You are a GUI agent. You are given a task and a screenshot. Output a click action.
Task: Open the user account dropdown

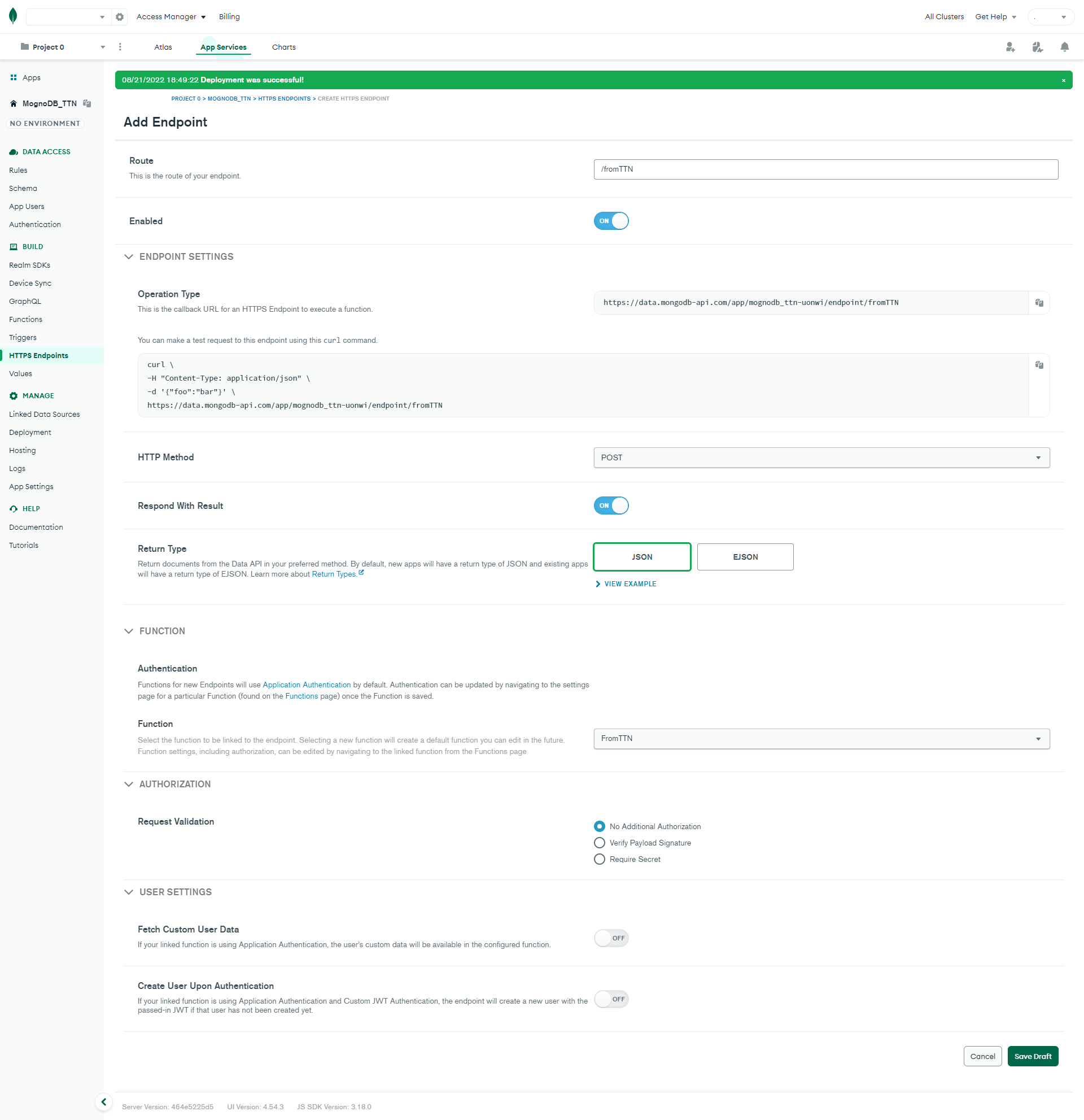tap(1050, 17)
